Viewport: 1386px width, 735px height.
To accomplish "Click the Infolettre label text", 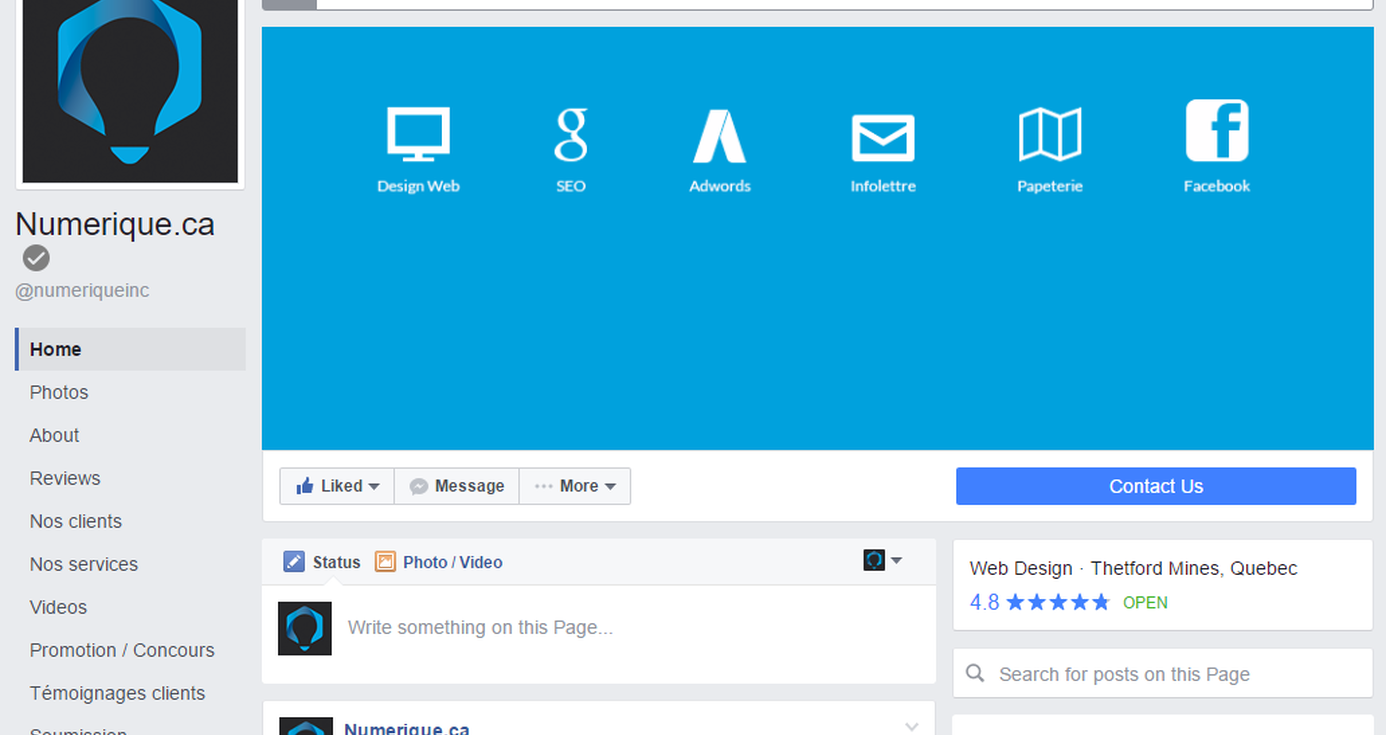I will pos(883,186).
